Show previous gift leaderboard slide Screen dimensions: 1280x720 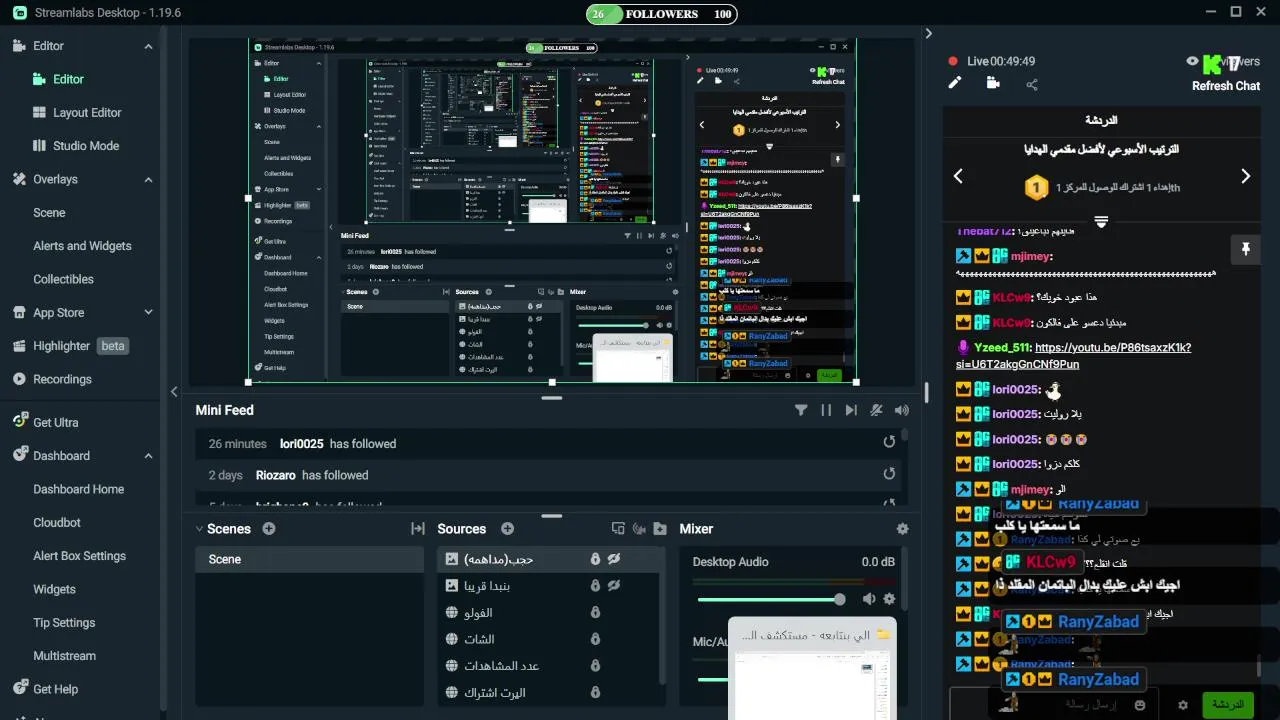(x=958, y=176)
